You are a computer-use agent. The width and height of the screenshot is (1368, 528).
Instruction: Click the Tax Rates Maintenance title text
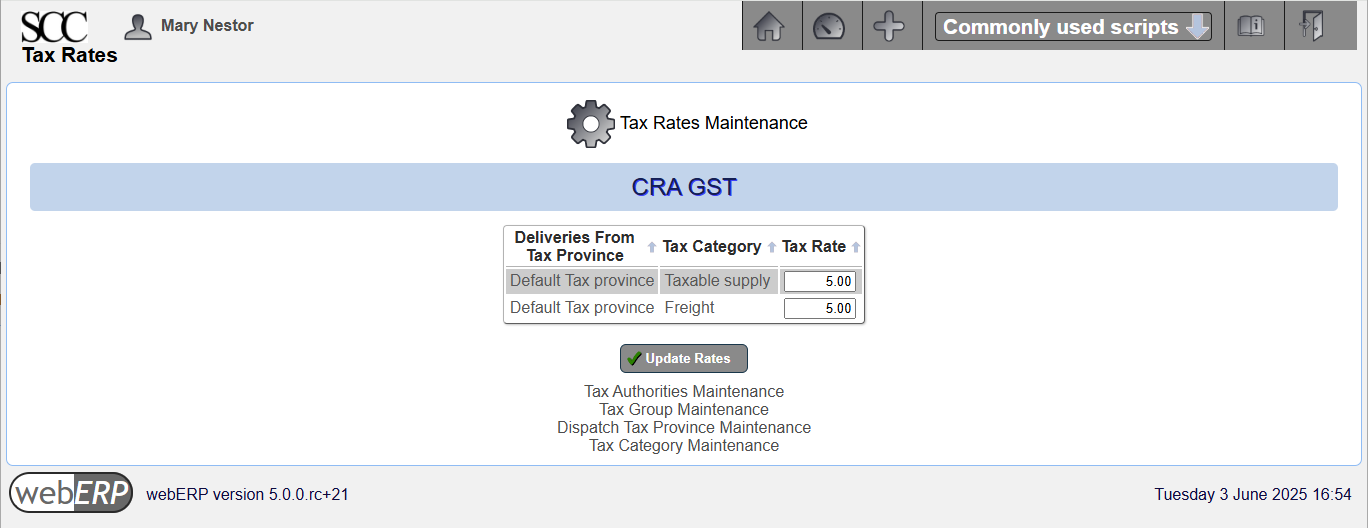pos(714,123)
